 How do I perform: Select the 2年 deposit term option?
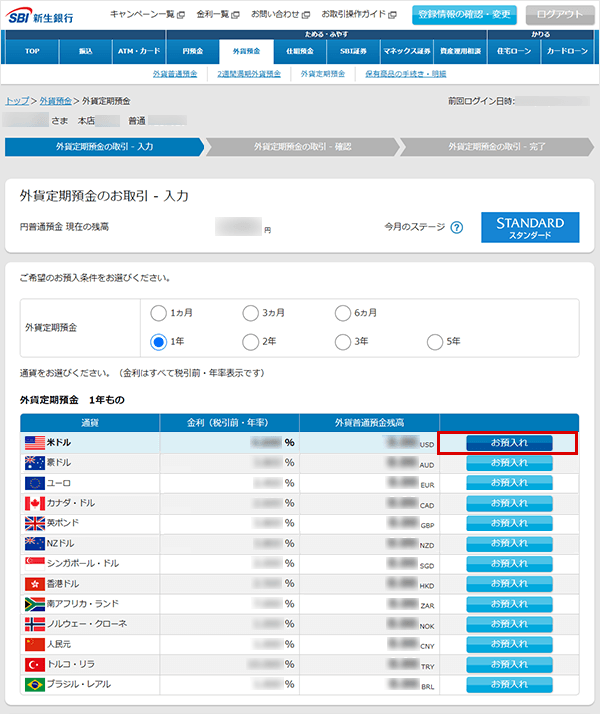tap(250, 342)
